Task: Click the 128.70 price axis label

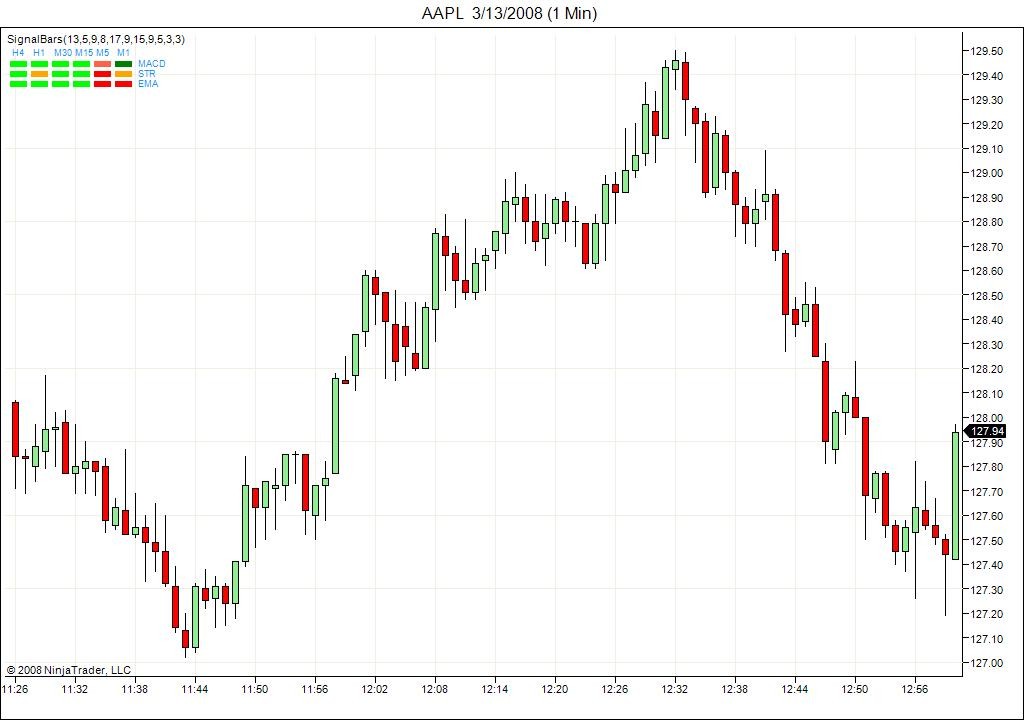Action: click(x=987, y=247)
